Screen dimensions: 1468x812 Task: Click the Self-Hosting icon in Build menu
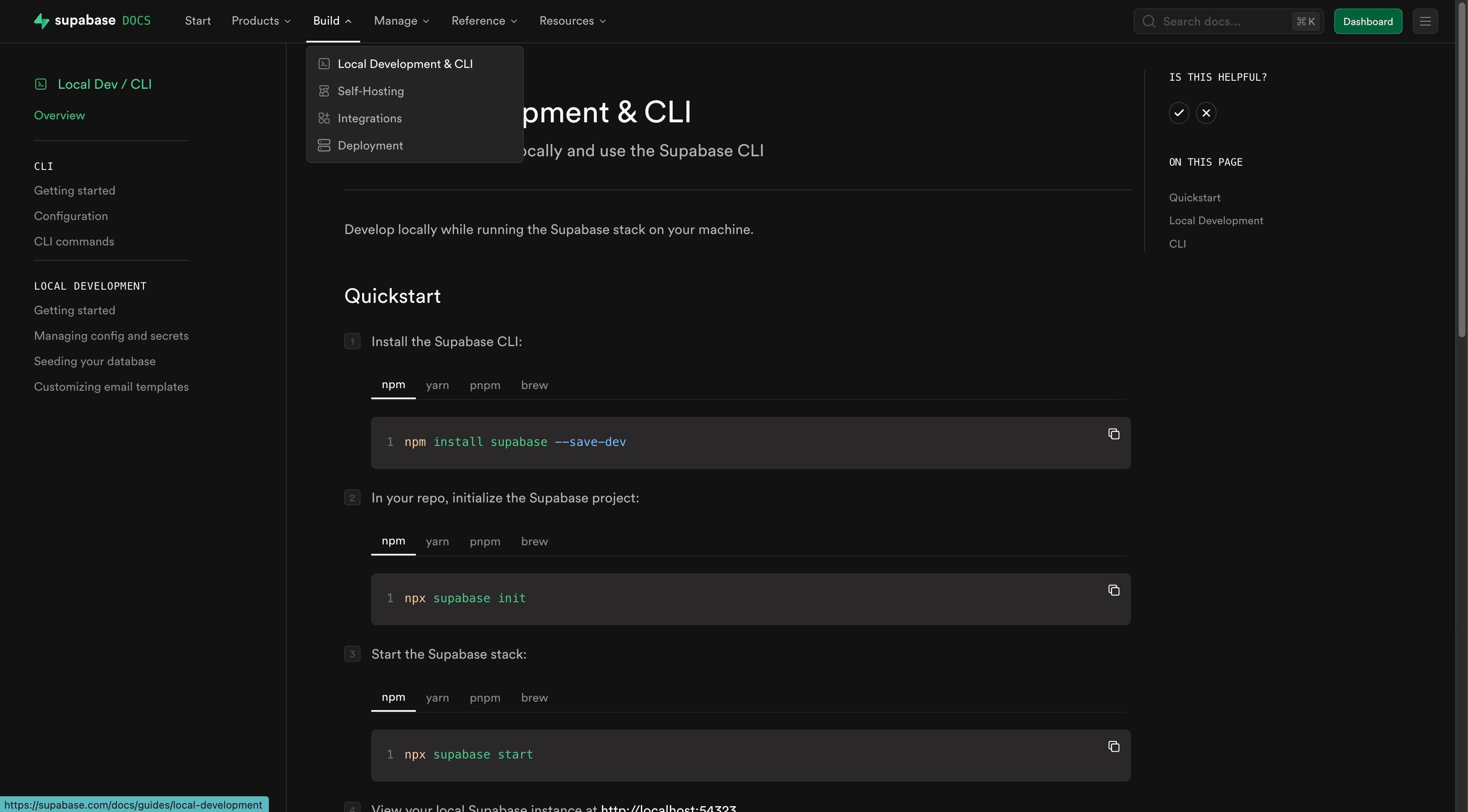coord(324,91)
